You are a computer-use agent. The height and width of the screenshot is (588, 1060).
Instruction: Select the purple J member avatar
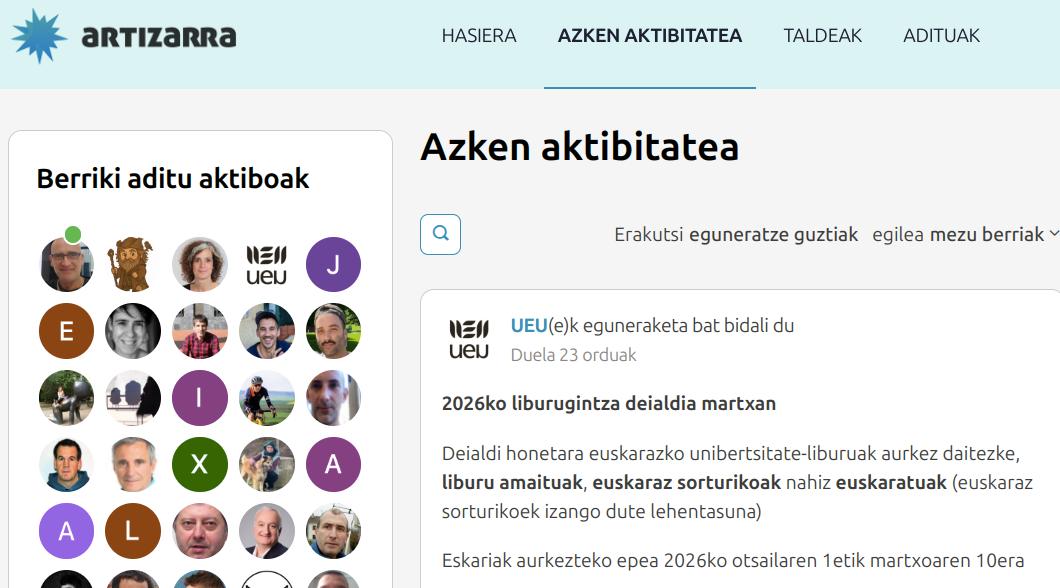(333, 265)
